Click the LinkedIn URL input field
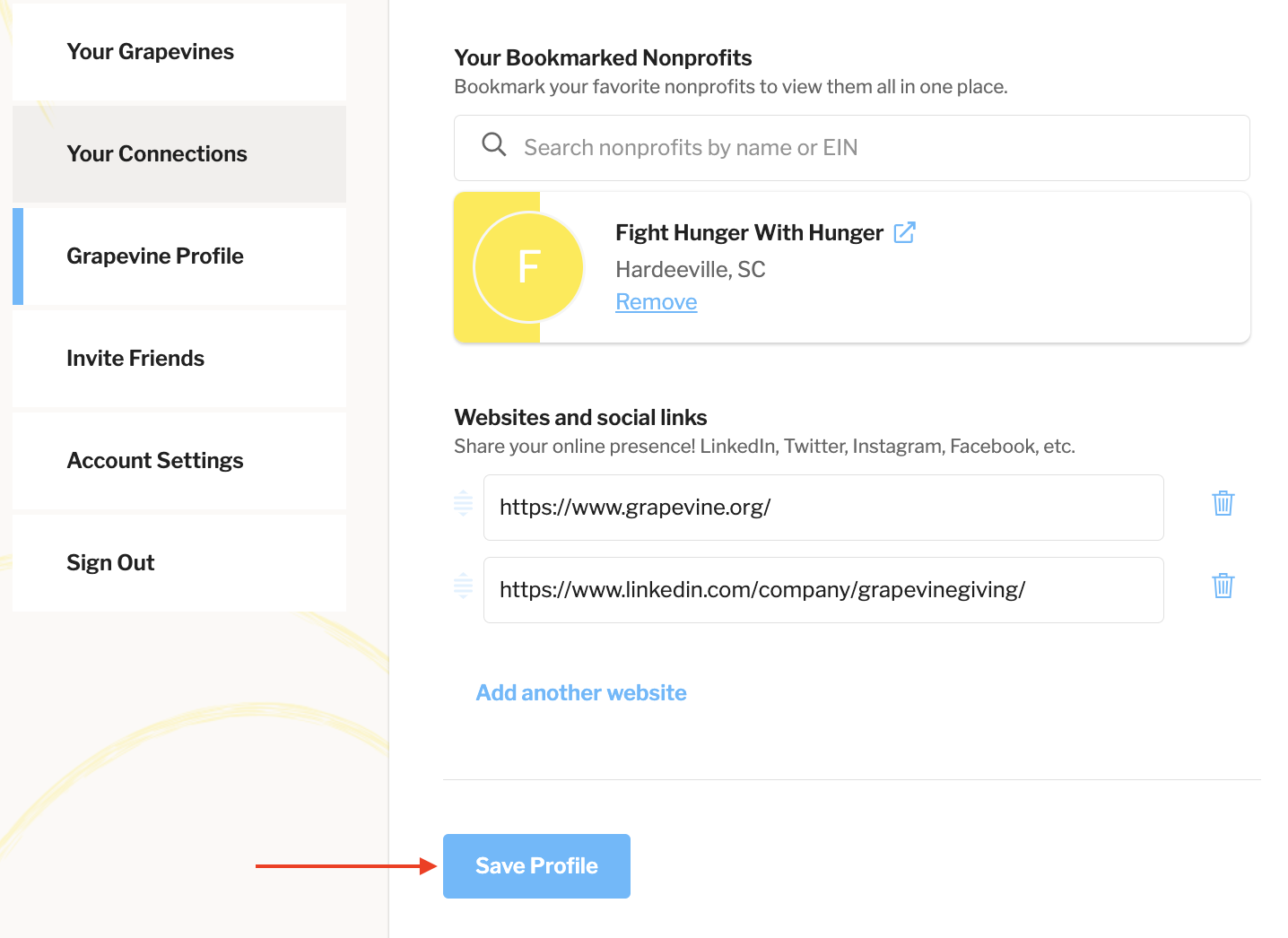This screenshot has height=938, width=1288. coord(822,590)
